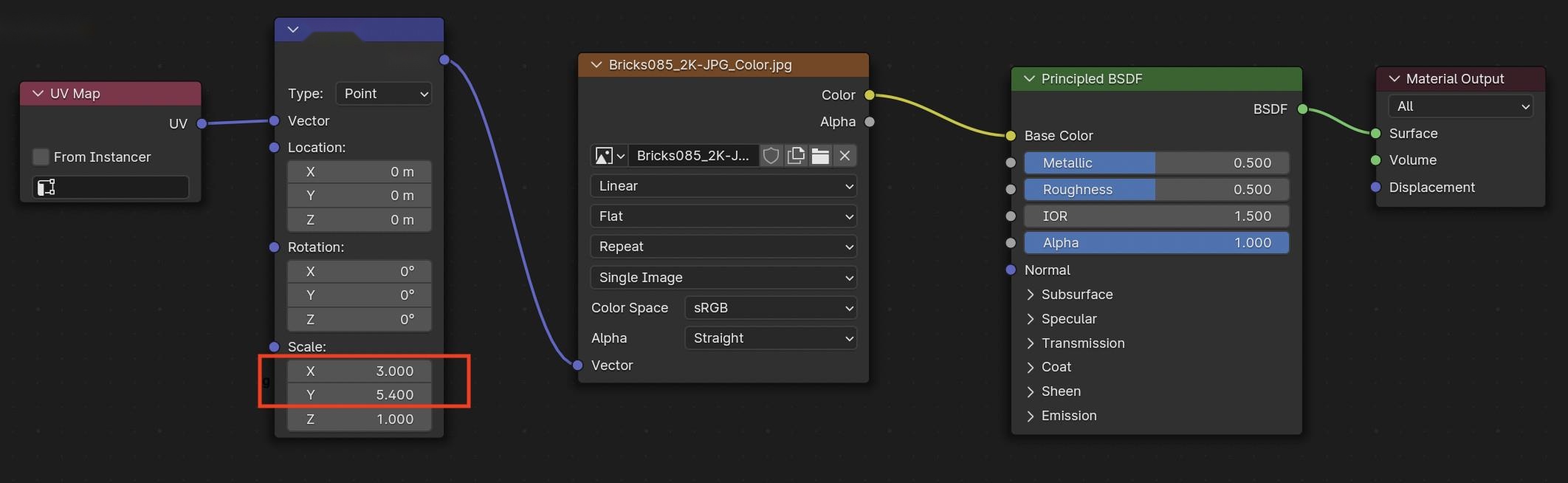Click Volume input socket
The width and height of the screenshot is (1568, 483).
point(1375,160)
